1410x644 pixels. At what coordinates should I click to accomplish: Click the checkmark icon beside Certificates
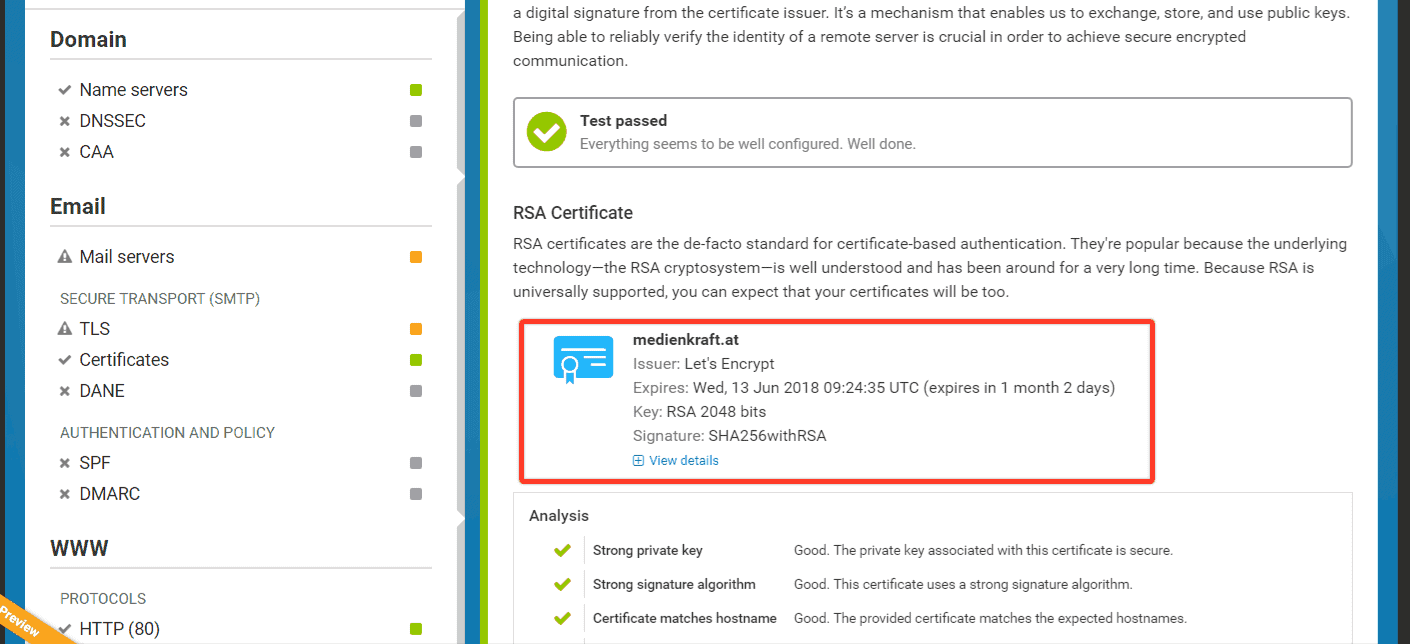65,360
